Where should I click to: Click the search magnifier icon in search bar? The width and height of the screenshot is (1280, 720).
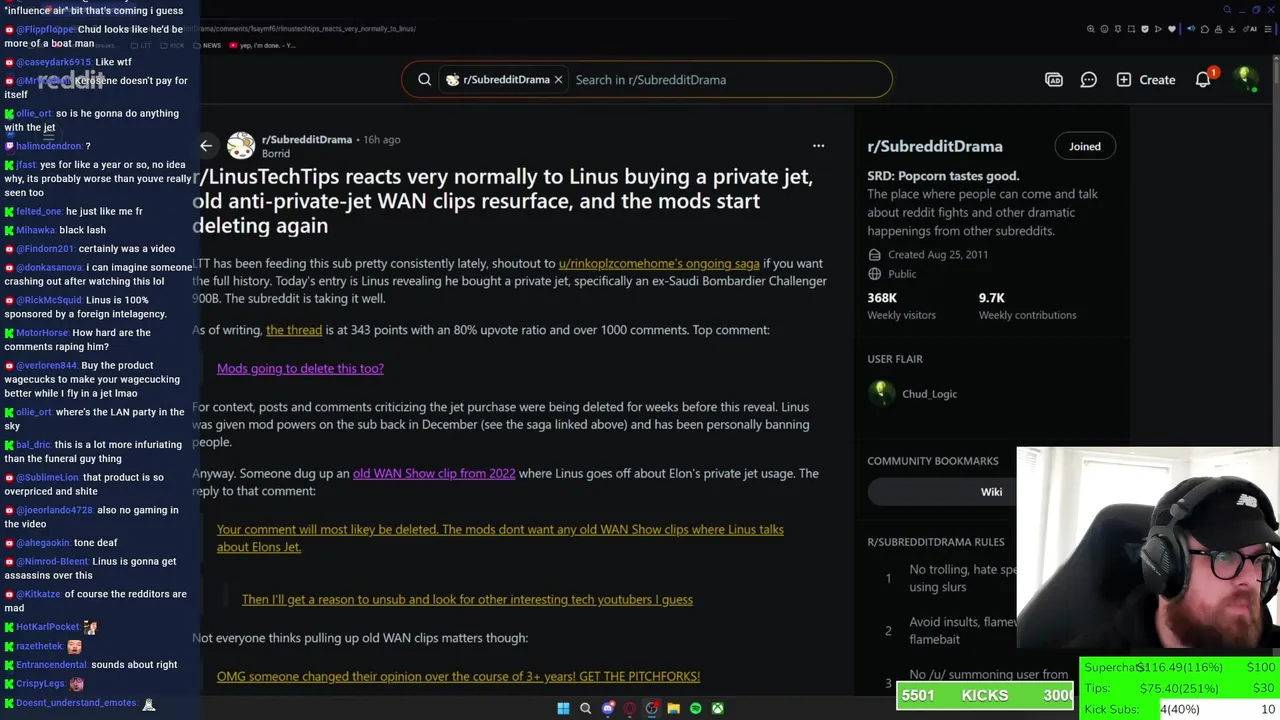tap(425, 80)
